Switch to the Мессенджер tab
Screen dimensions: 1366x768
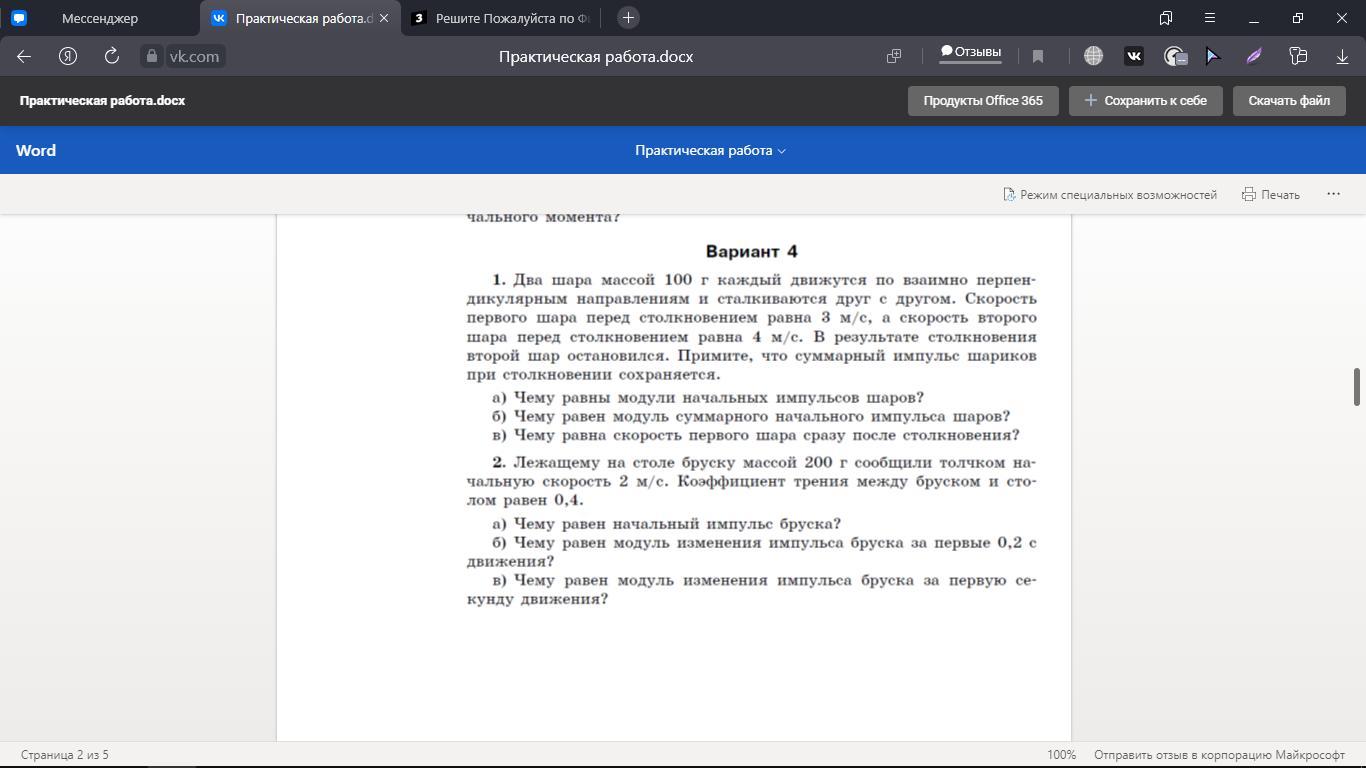click(100, 18)
